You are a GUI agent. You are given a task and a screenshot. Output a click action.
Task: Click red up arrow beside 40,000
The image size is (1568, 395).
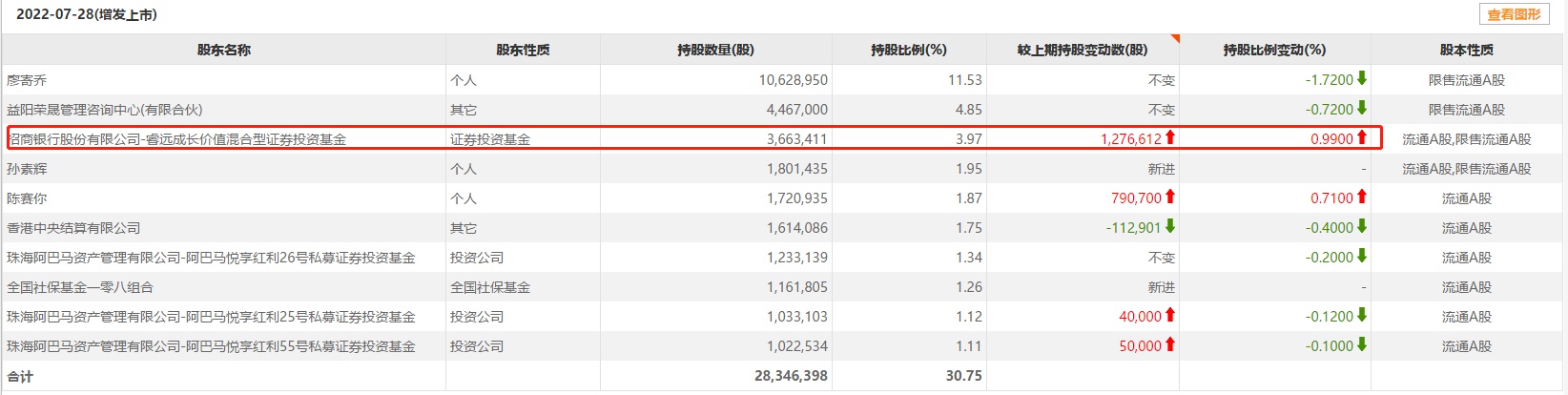(x=1170, y=316)
